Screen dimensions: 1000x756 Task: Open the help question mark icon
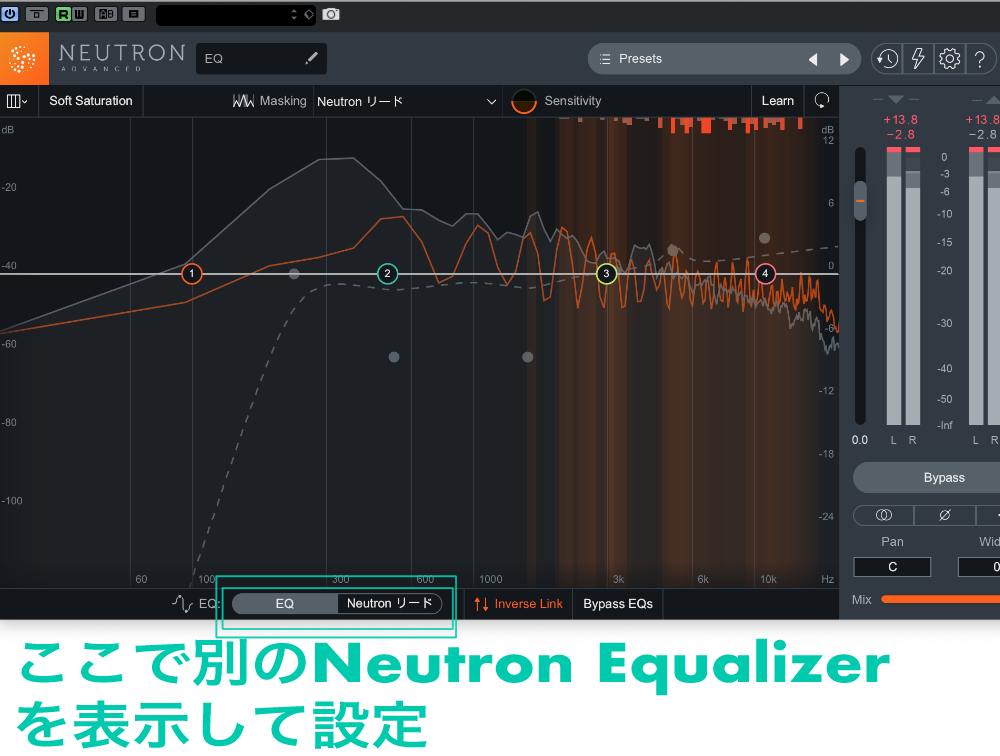click(x=980, y=59)
